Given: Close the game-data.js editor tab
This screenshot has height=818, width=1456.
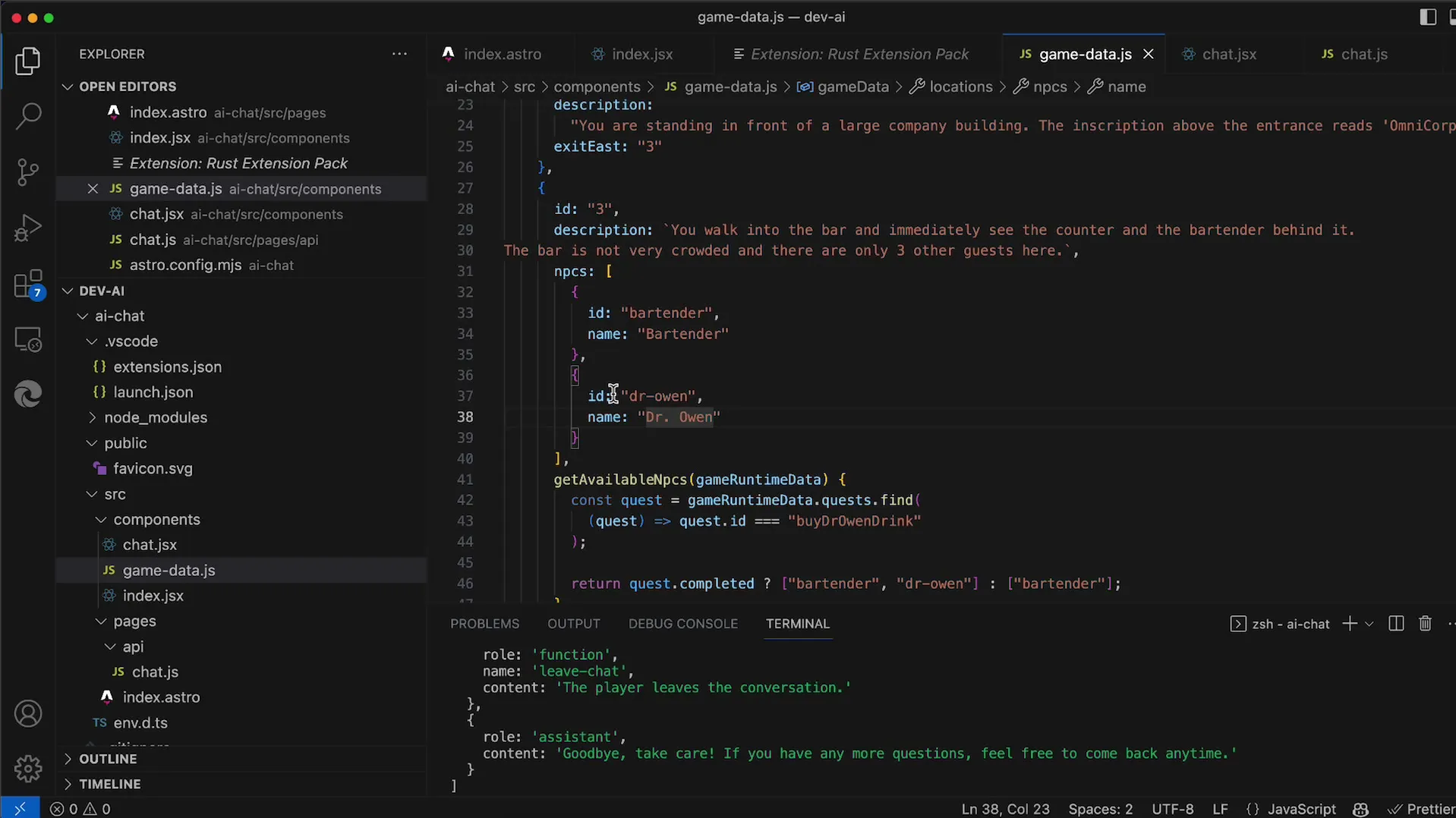Looking at the screenshot, I should click(1149, 54).
